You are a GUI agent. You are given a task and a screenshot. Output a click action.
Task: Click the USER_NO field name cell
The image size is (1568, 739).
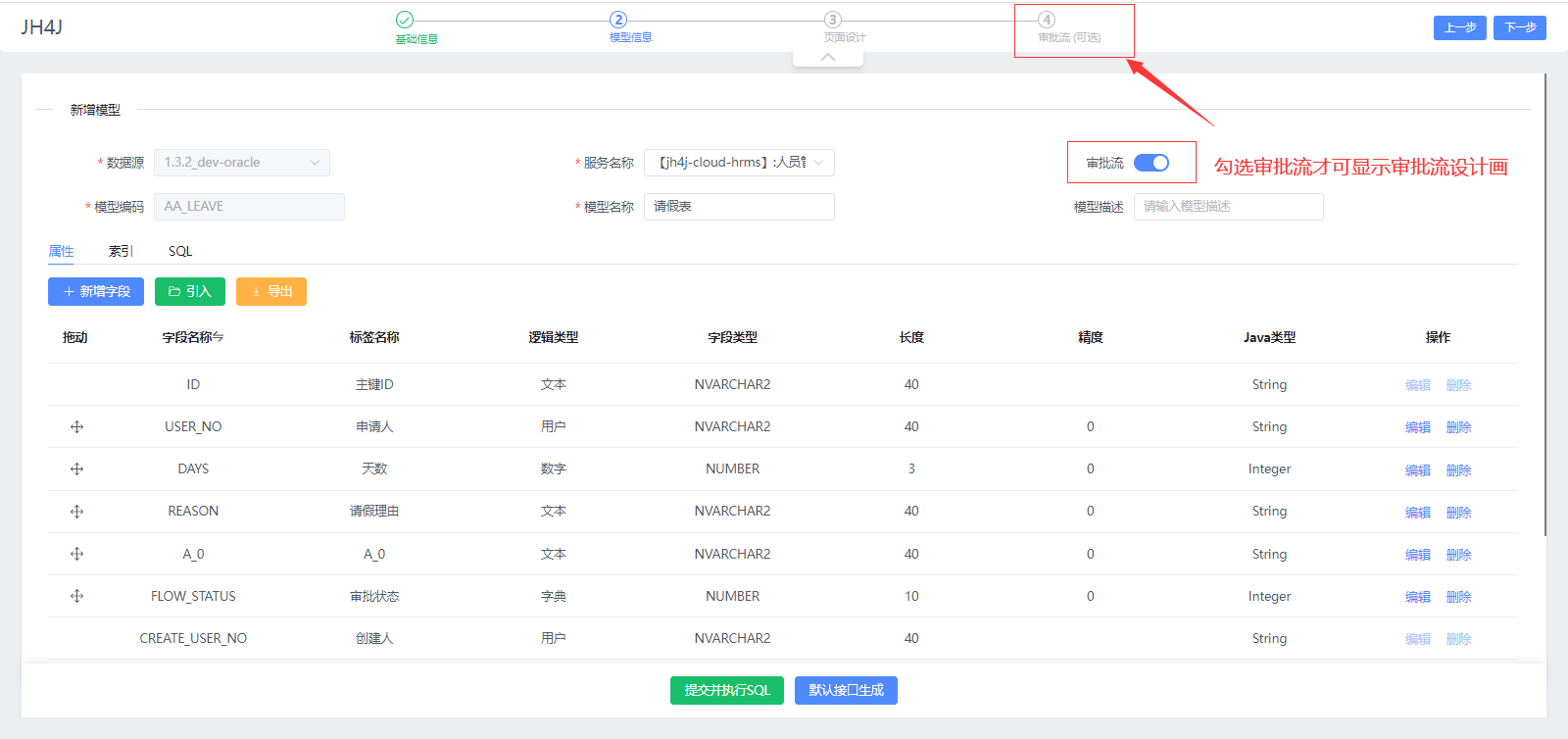193,426
